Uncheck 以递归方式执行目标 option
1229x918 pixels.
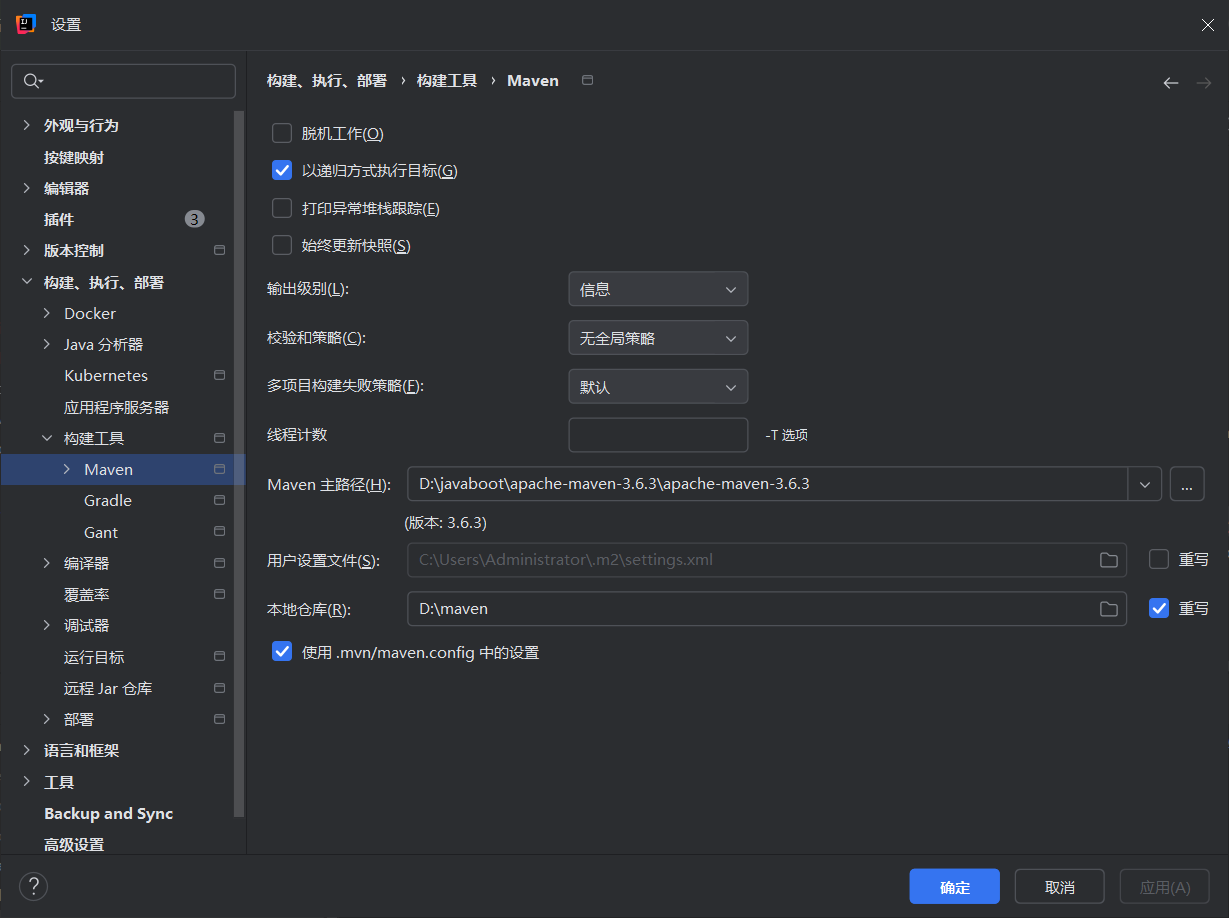click(282, 170)
